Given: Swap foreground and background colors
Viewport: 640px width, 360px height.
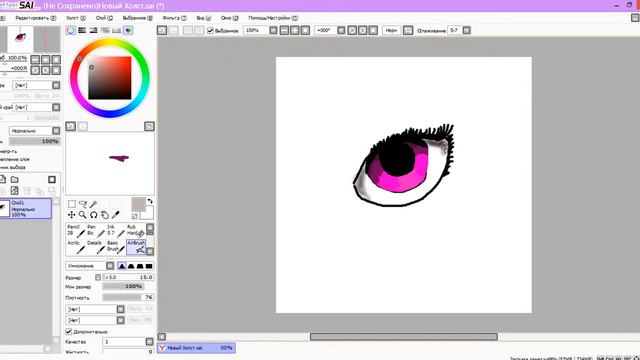Looking at the screenshot, I should (150, 201).
